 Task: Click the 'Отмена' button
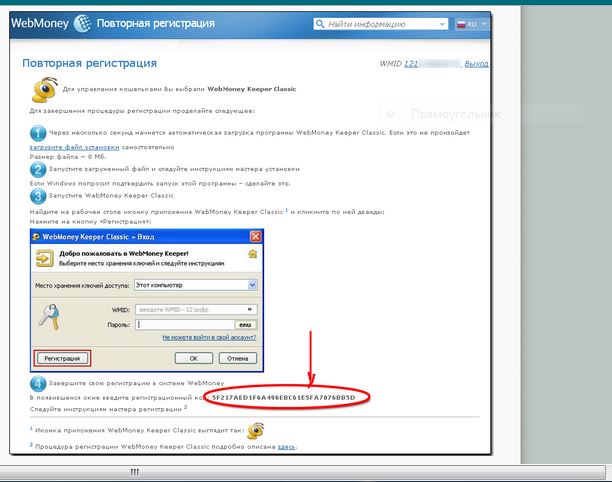[x=238, y=358]
